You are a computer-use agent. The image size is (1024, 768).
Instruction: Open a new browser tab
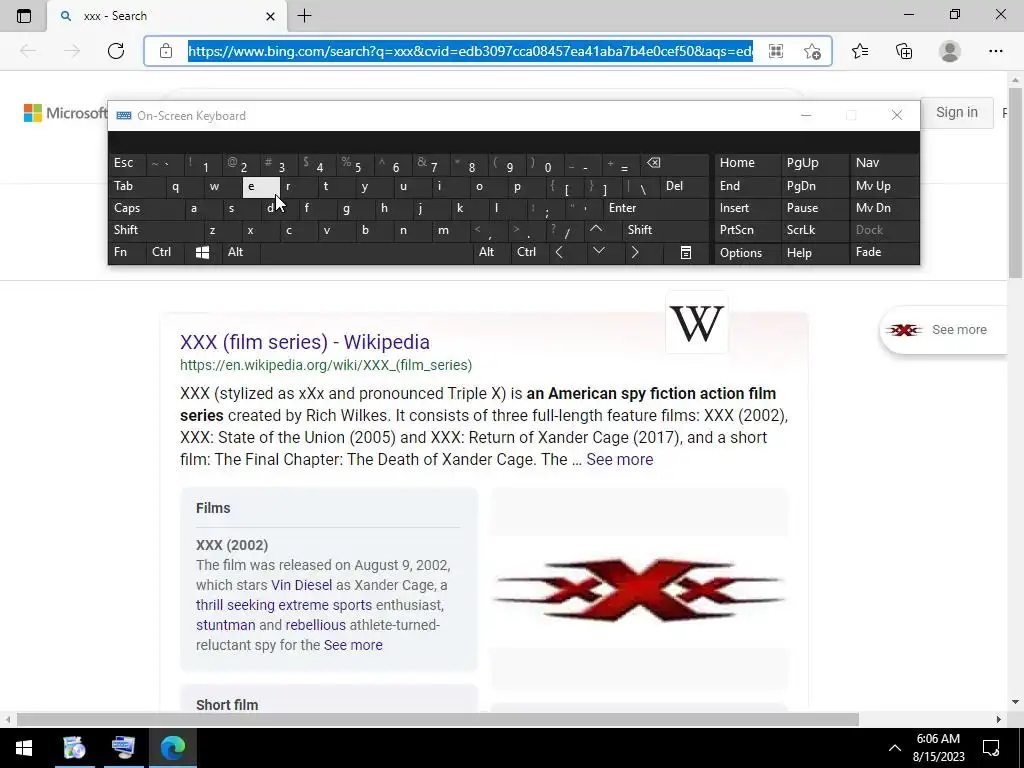click(x=304, y=16)
